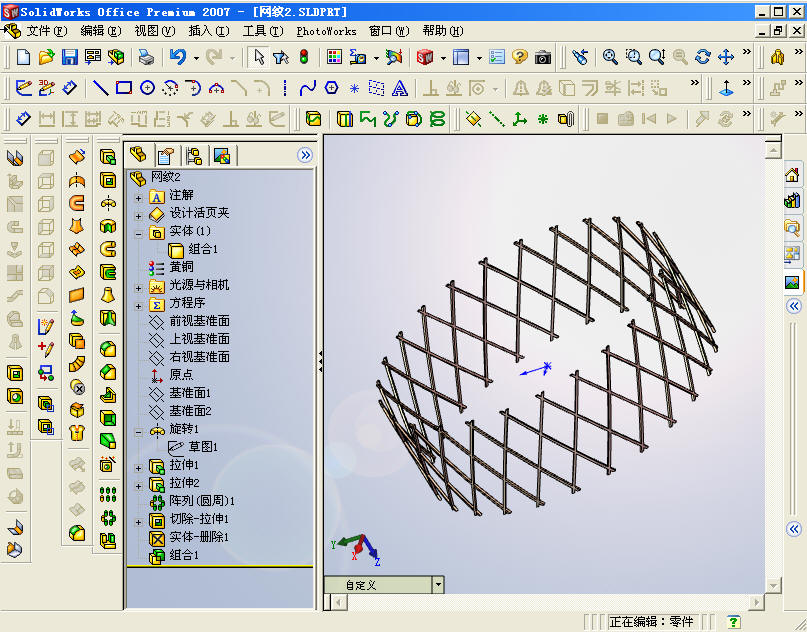
Task: Open the Undo history dropdown arrow
Action: [x=196, y=58]
